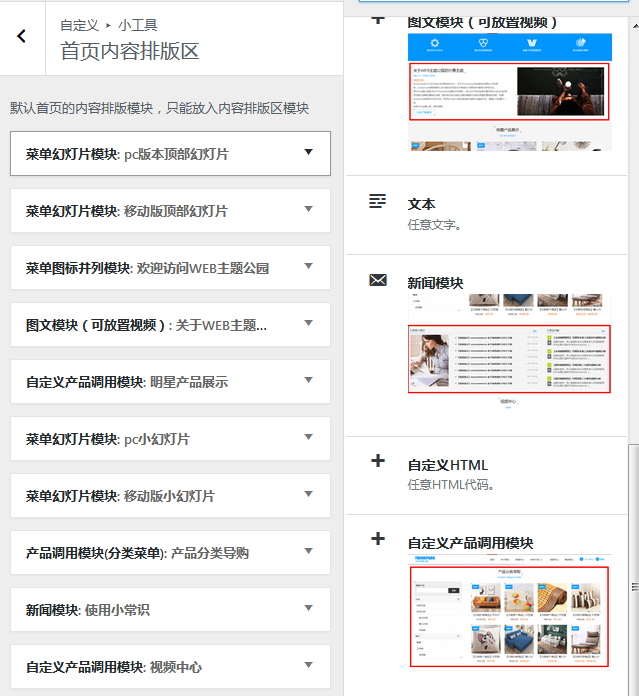Expand the pc版本顶部幻灯片 widget arrow
639x696 pixels.
coord(308,152)
